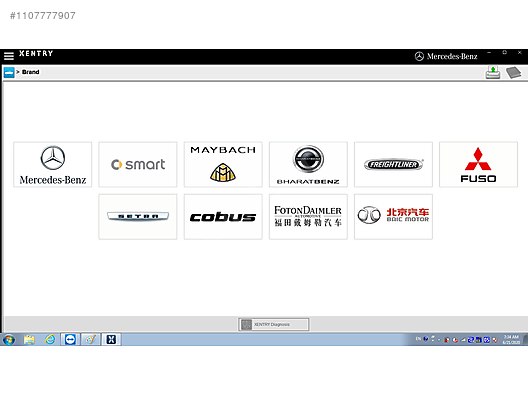The width and height of the screenshot is (528, 396).
Task: Open the Windows Start menu
Action: (x=8, y=339)
